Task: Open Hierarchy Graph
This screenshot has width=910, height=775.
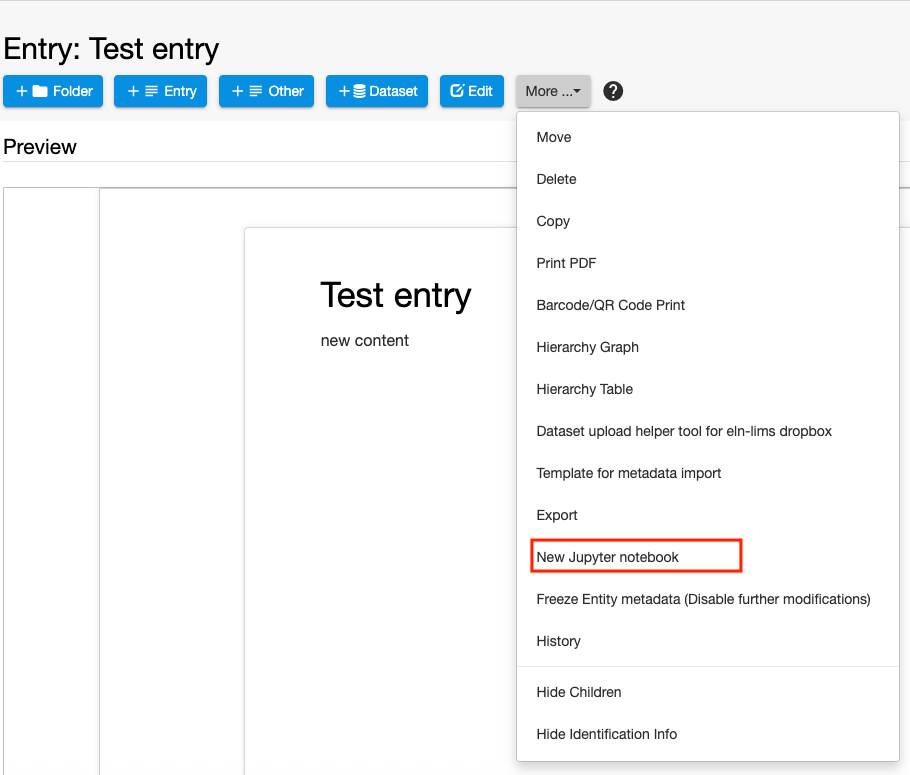Action: [707, 347]
